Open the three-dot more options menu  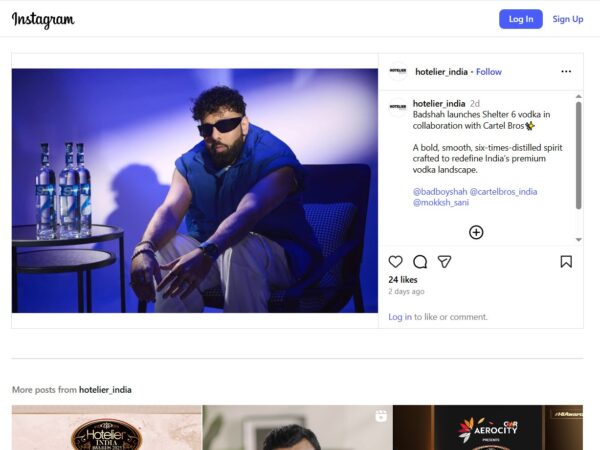[x=566, y=72]
